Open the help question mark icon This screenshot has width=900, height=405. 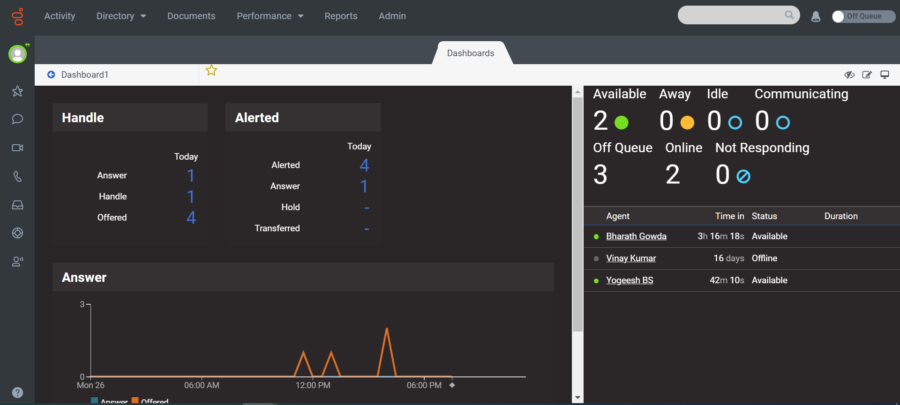click(x=17, y=392)
